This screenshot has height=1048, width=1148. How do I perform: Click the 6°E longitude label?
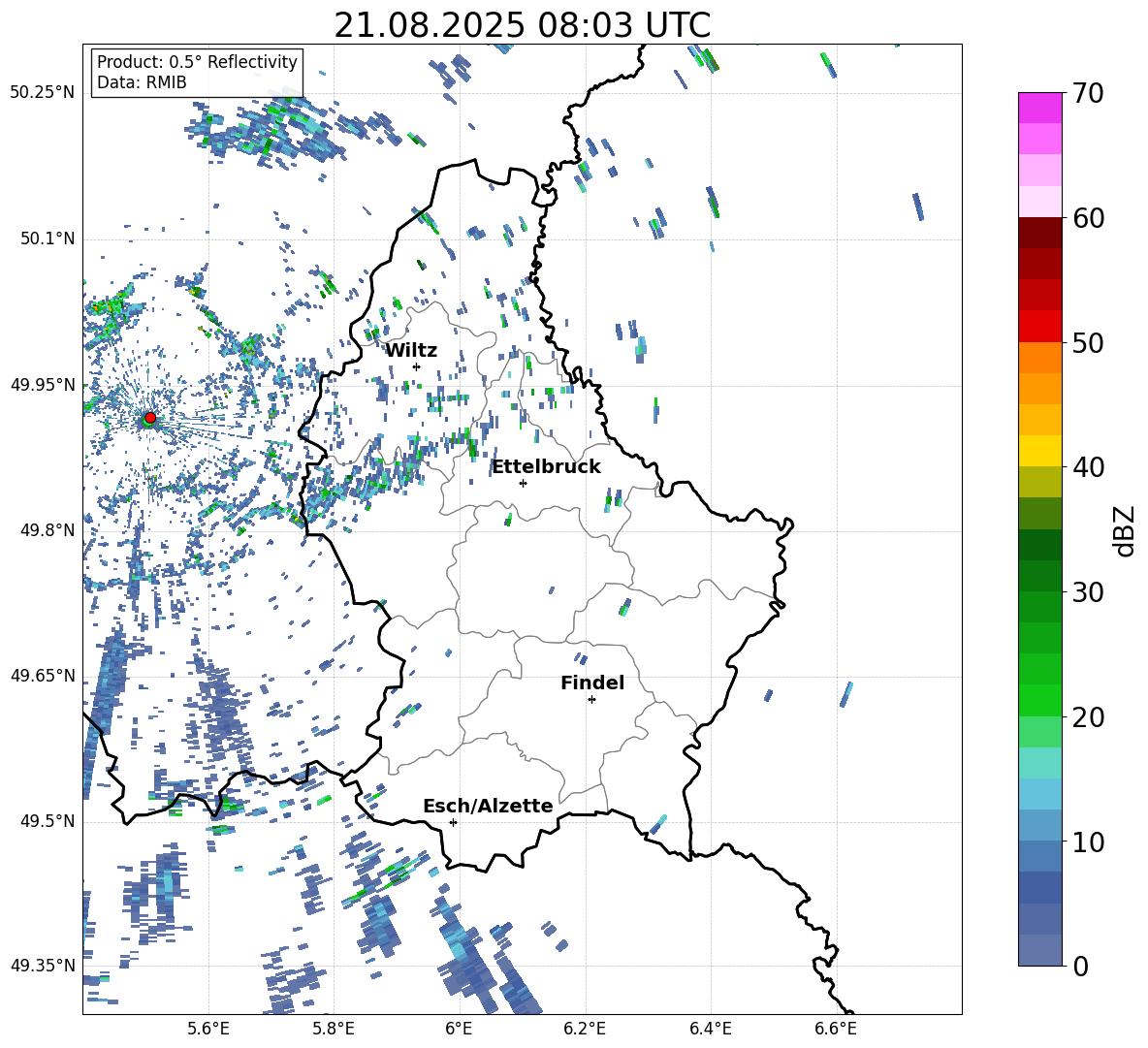(x=459, y=1029)
